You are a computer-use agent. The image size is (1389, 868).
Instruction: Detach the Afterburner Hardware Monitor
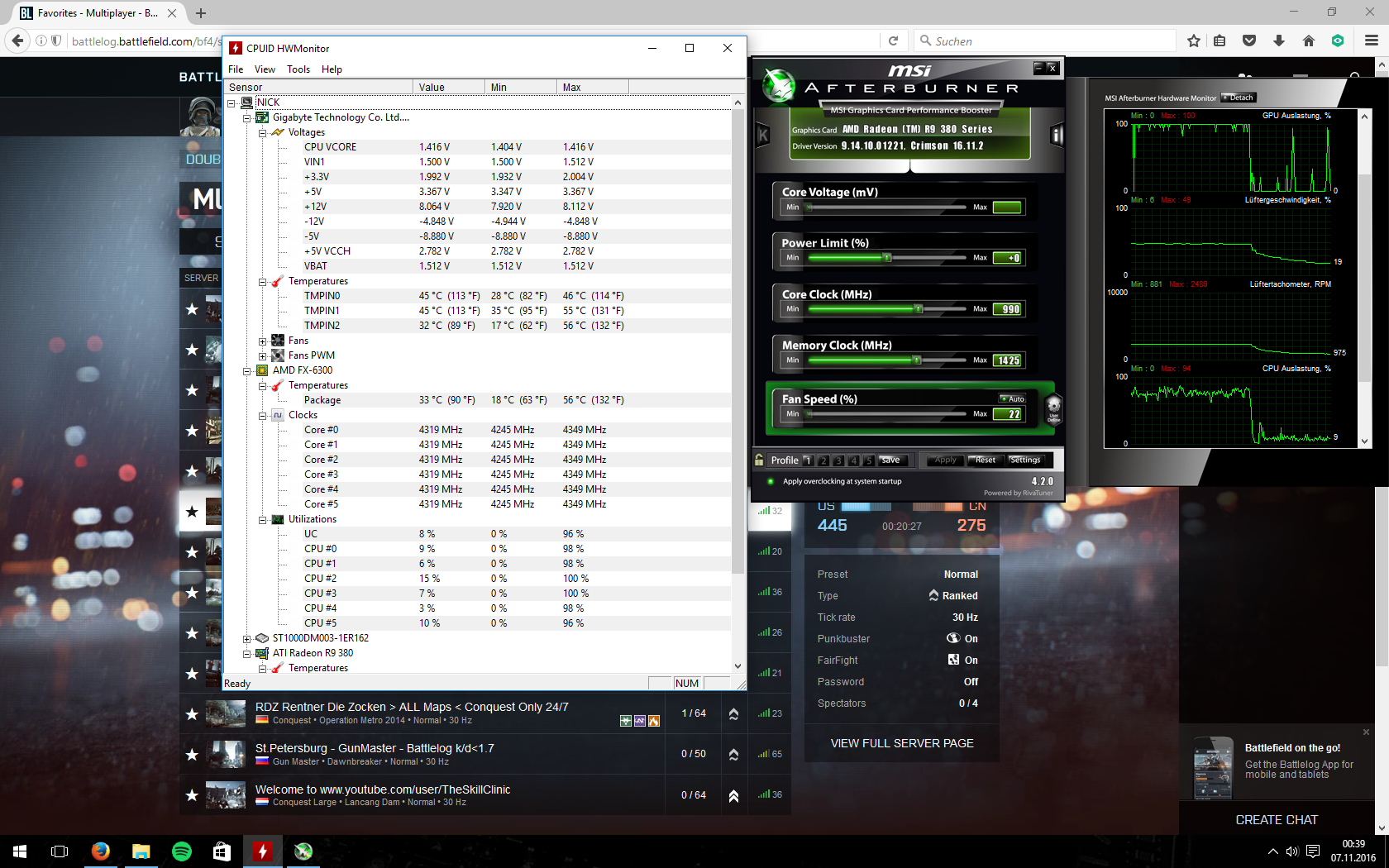1238,98
